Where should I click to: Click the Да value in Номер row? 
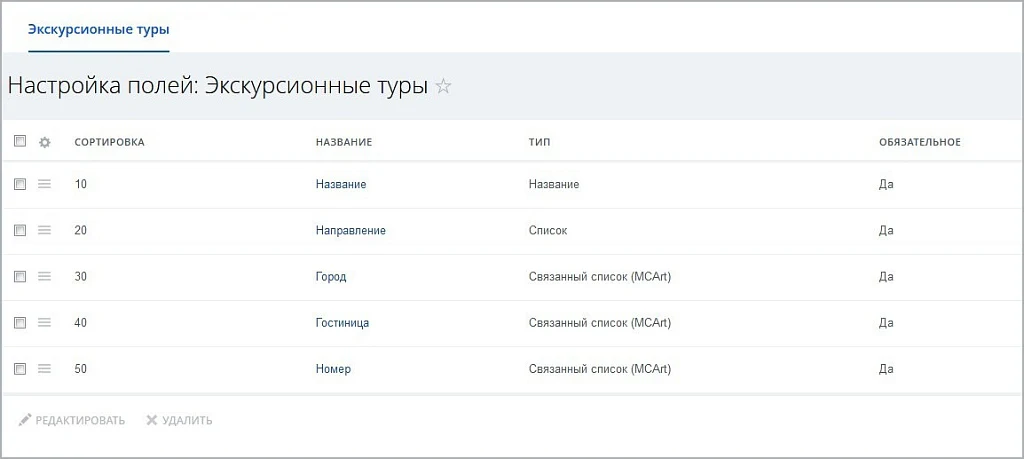point(886,369)
